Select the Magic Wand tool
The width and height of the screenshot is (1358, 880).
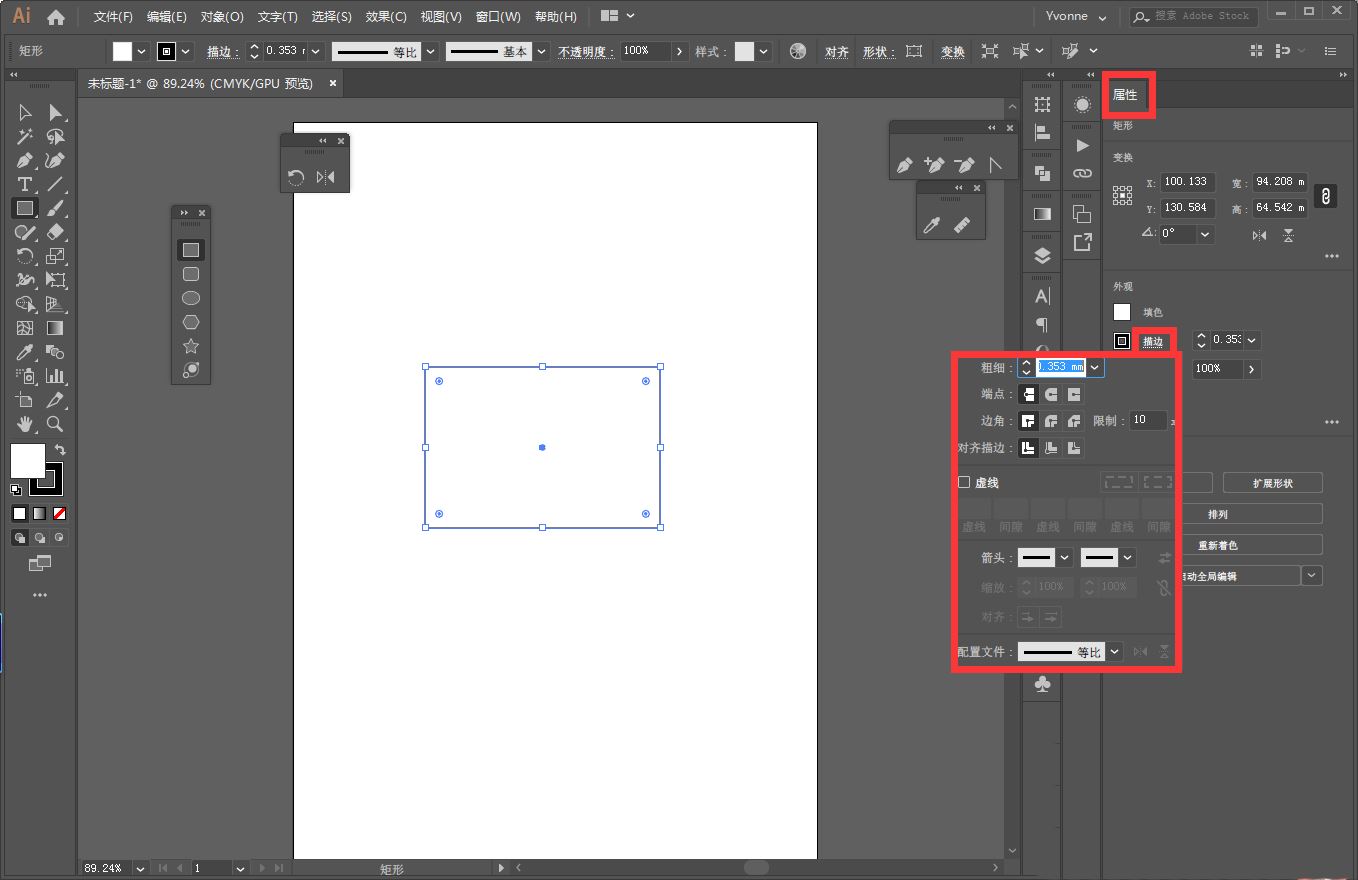[x=25, y=137]
